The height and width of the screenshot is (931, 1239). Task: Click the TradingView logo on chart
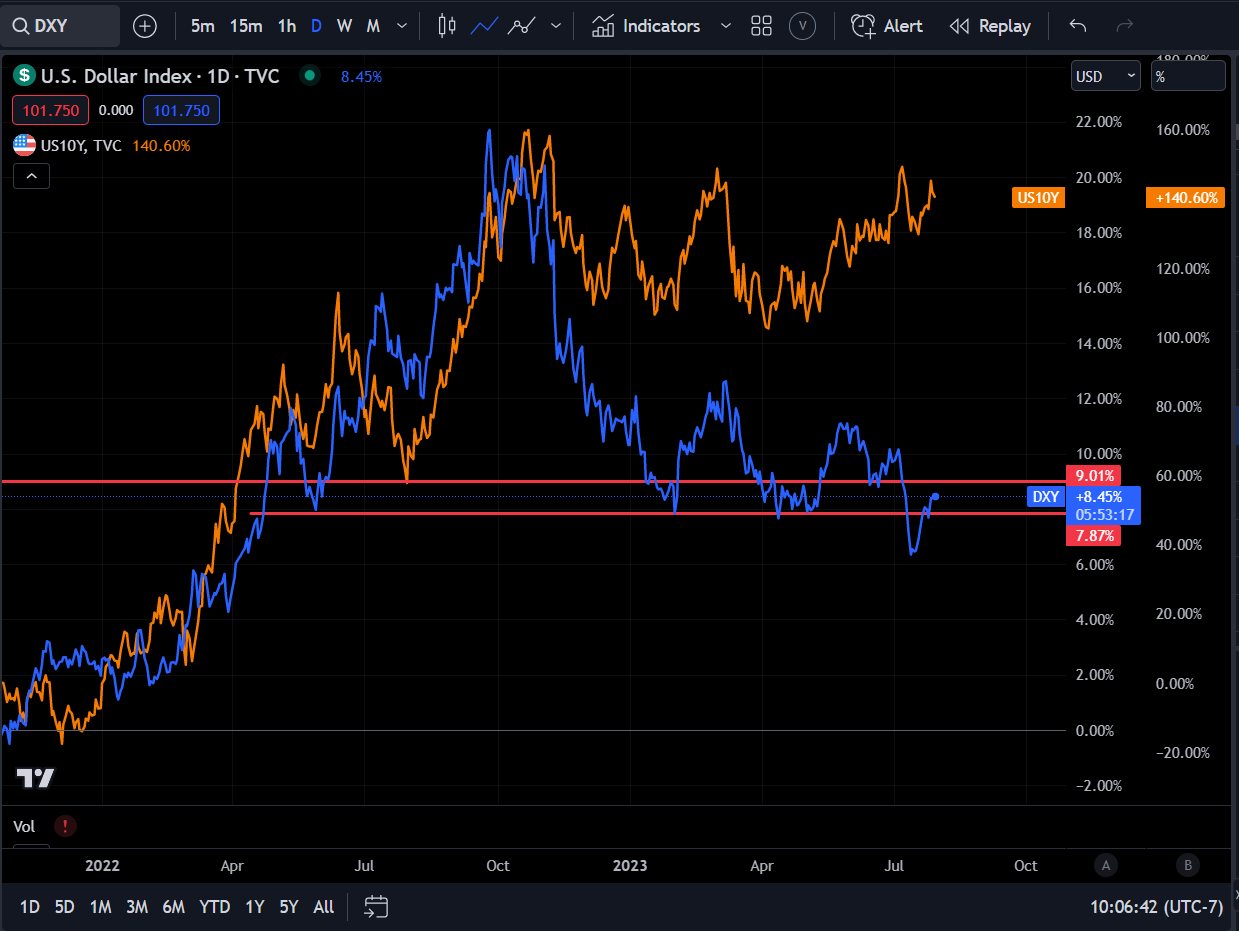click(35, 778)
